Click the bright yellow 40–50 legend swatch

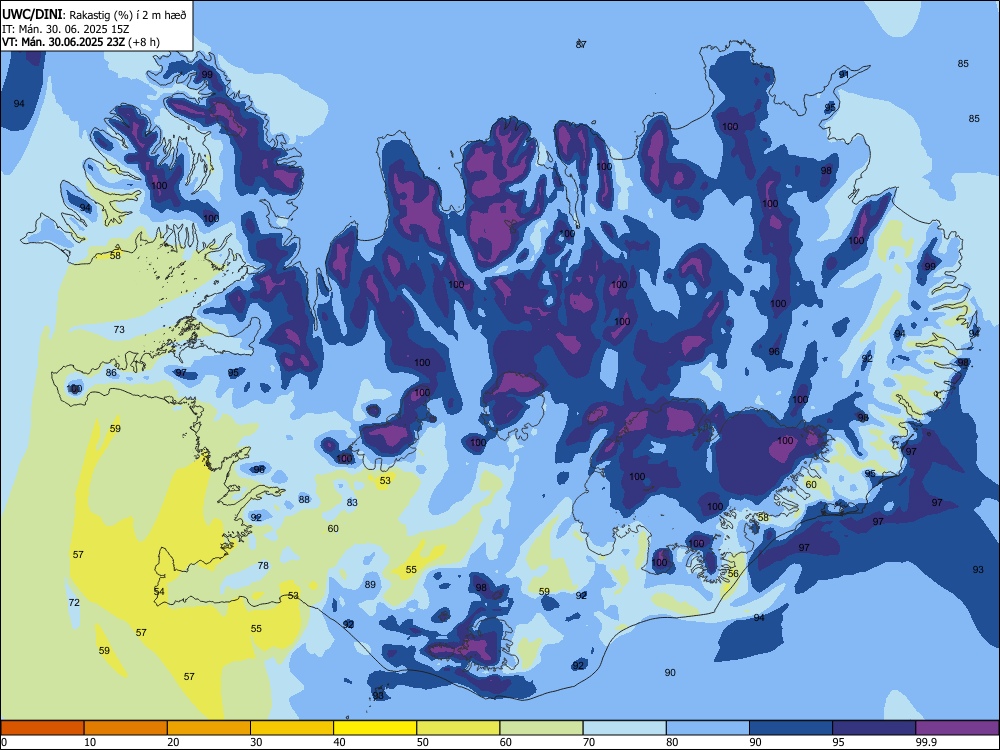coord(375,728)
